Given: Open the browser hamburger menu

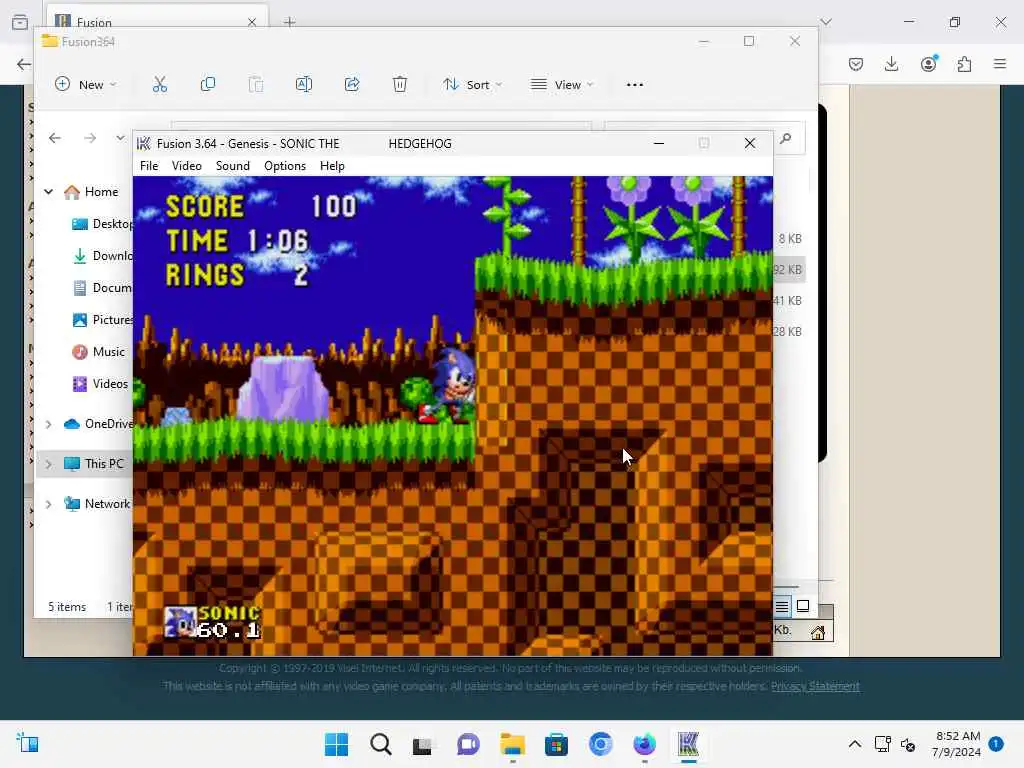Looking at the screenshot, I should point(1000,64).
